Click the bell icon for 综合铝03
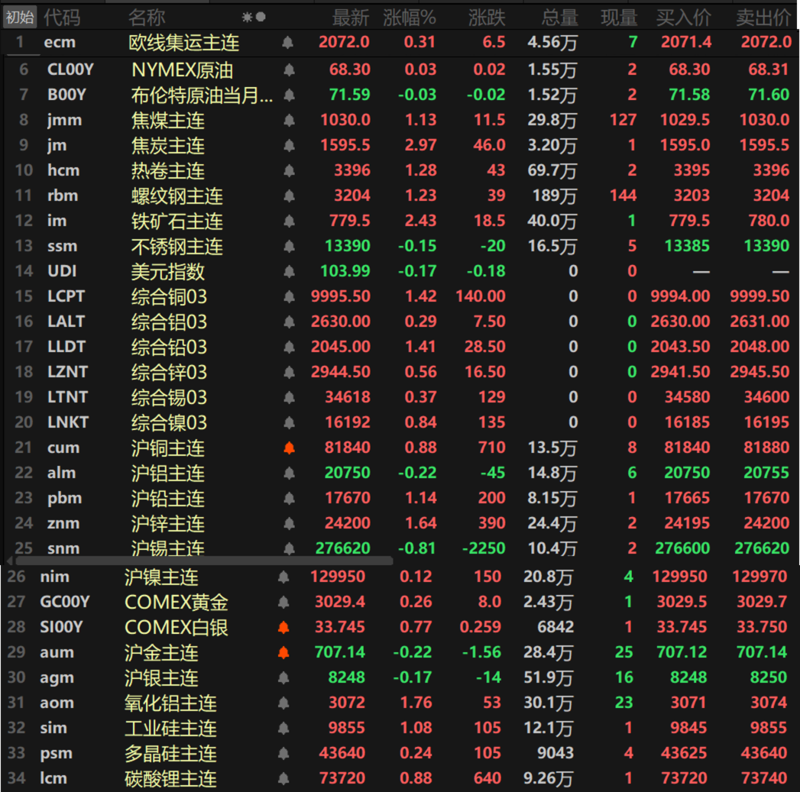 (x=289, y=321)
